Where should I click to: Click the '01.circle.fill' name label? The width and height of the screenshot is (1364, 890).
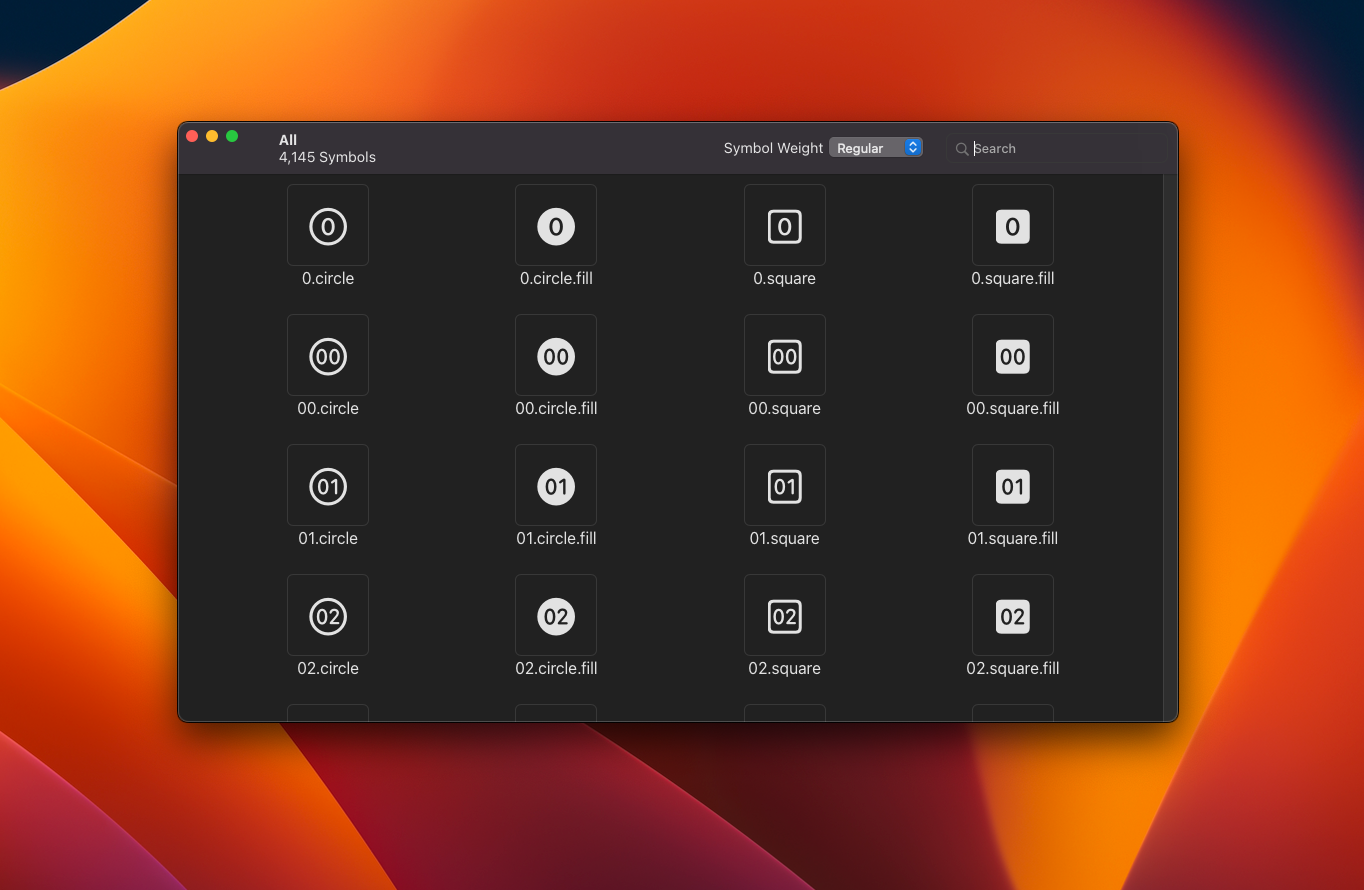click(556, 539)
